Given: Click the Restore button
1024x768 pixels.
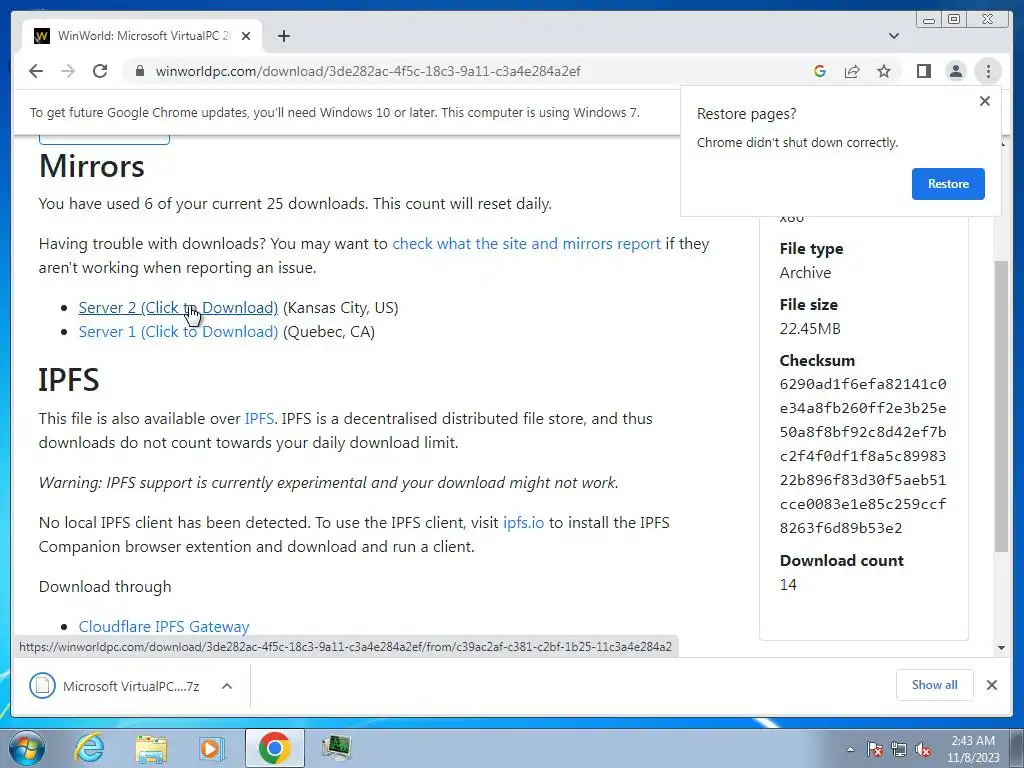Looking at the screenshot, I should (948, 184).
